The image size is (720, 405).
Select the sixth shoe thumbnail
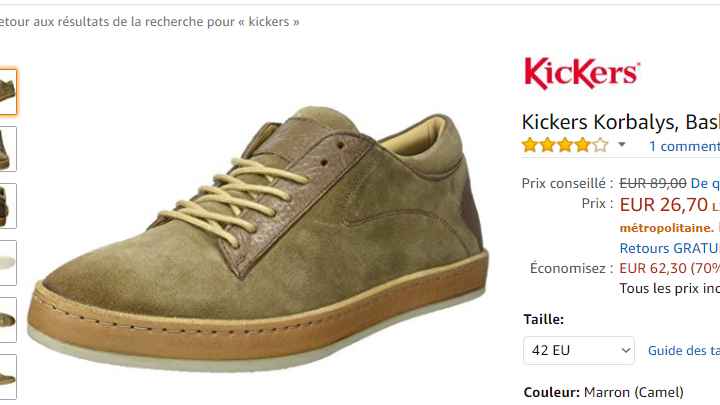coord(8,377)
